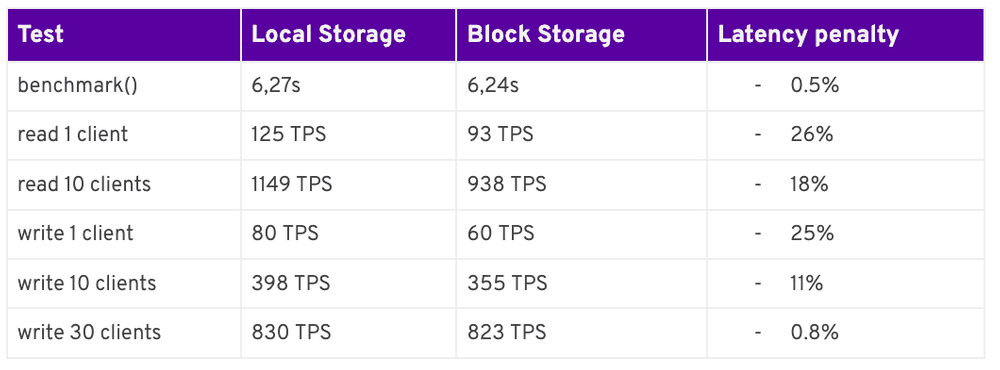Select the write 30 clients cell
The height and width of the screenshot is (370, 1000).
pyautogui.click(x=89, y=332)
